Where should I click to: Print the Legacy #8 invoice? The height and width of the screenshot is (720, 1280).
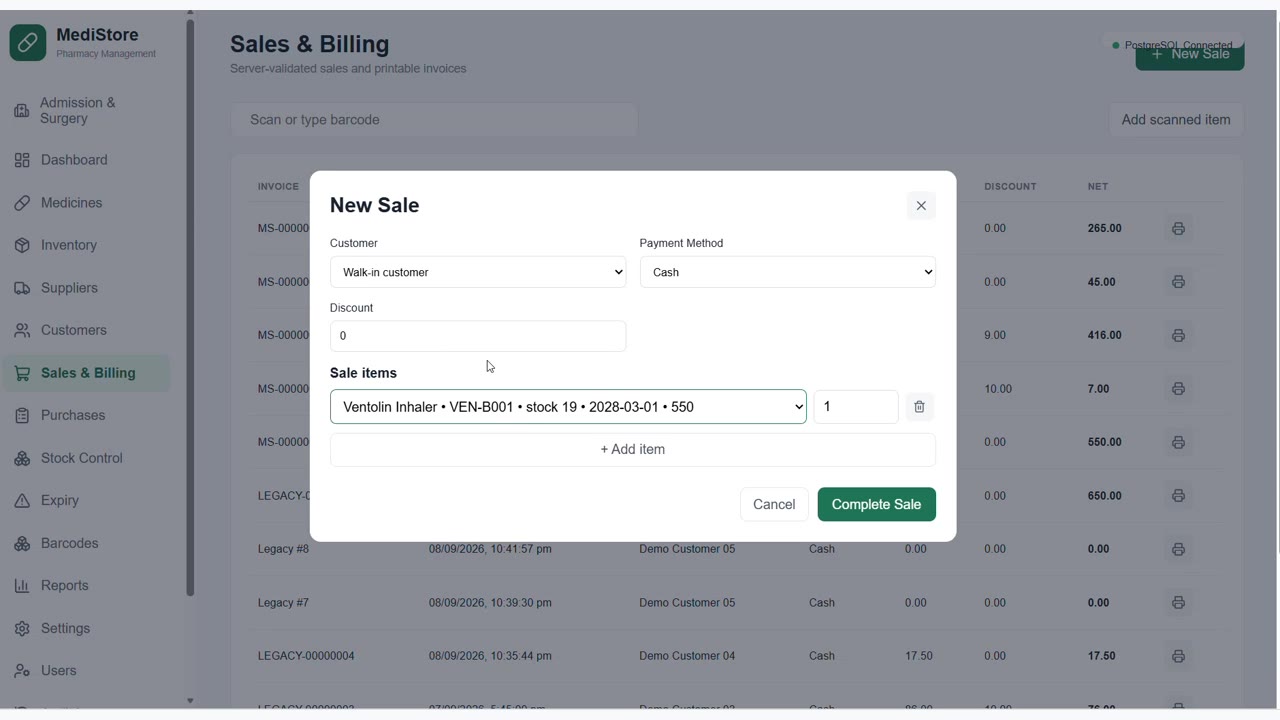(1178, 549)
